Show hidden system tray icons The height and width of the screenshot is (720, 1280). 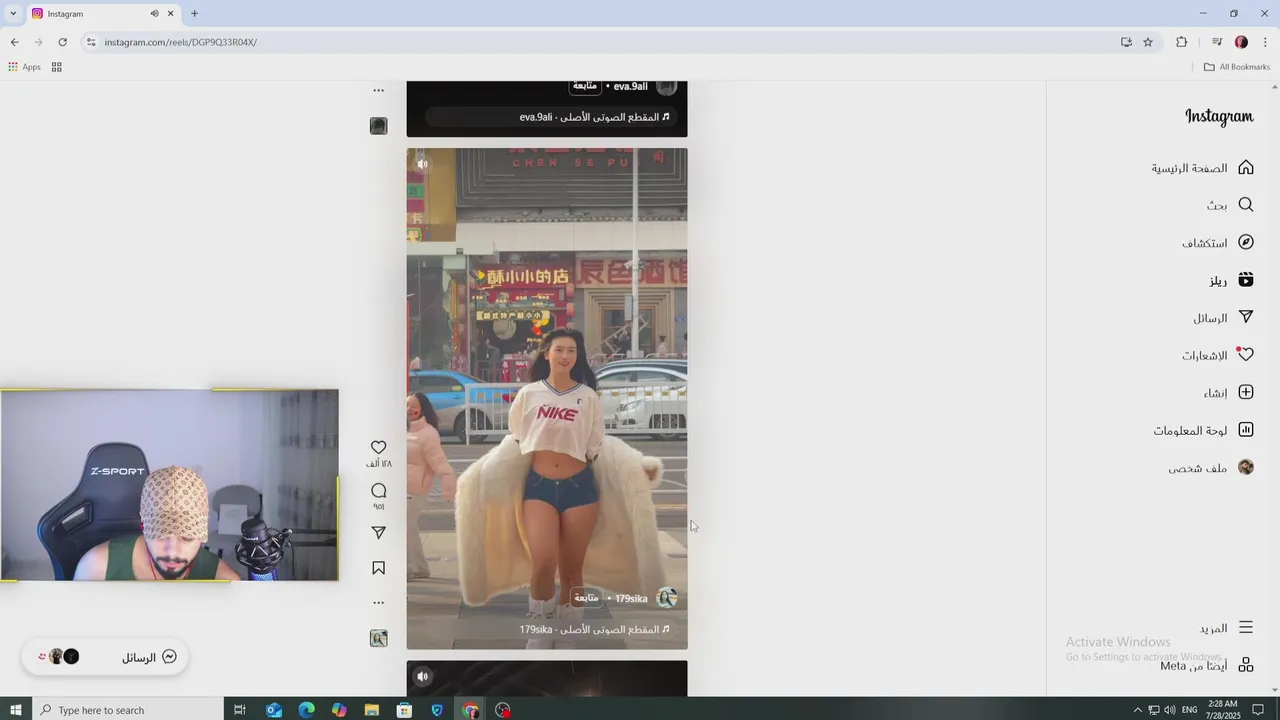click(1137, 710)
